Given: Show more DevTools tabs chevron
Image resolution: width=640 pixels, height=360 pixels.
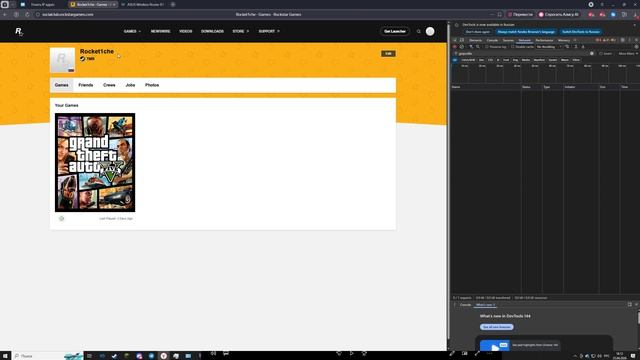Looking at the screenshot, I should tap(576, 40).
